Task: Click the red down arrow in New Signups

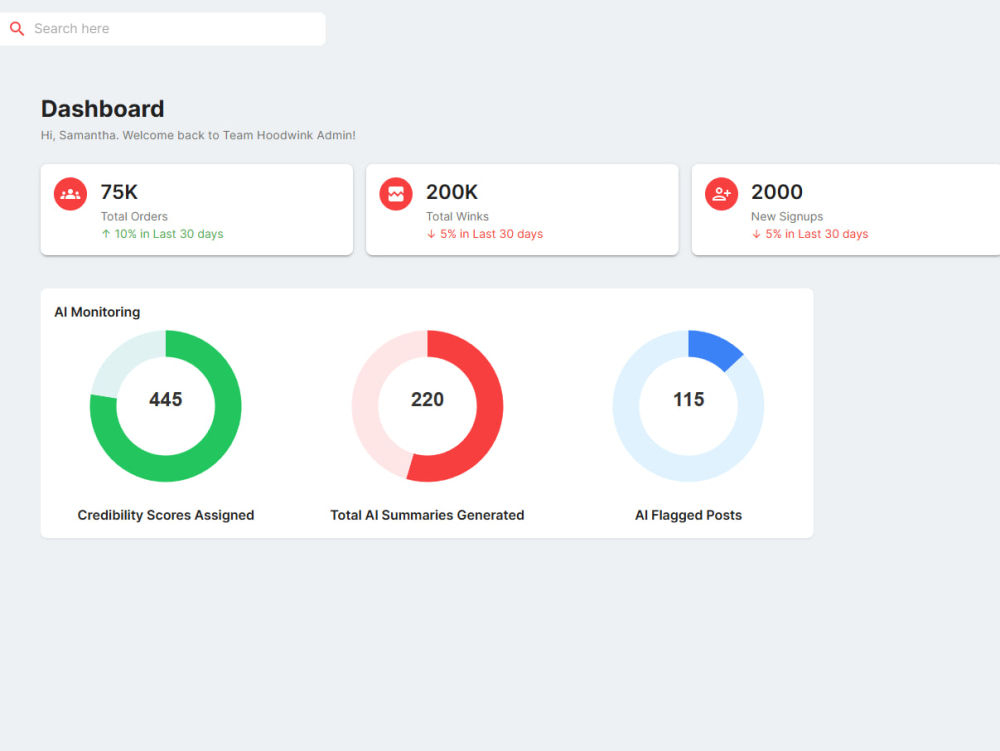Action: pos(756,234)
